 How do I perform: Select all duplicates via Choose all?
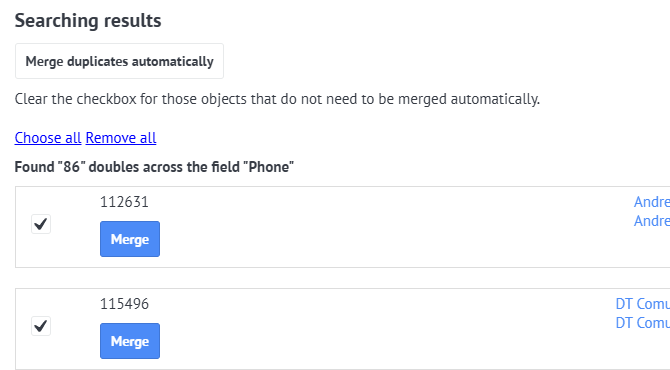(48, 138)
